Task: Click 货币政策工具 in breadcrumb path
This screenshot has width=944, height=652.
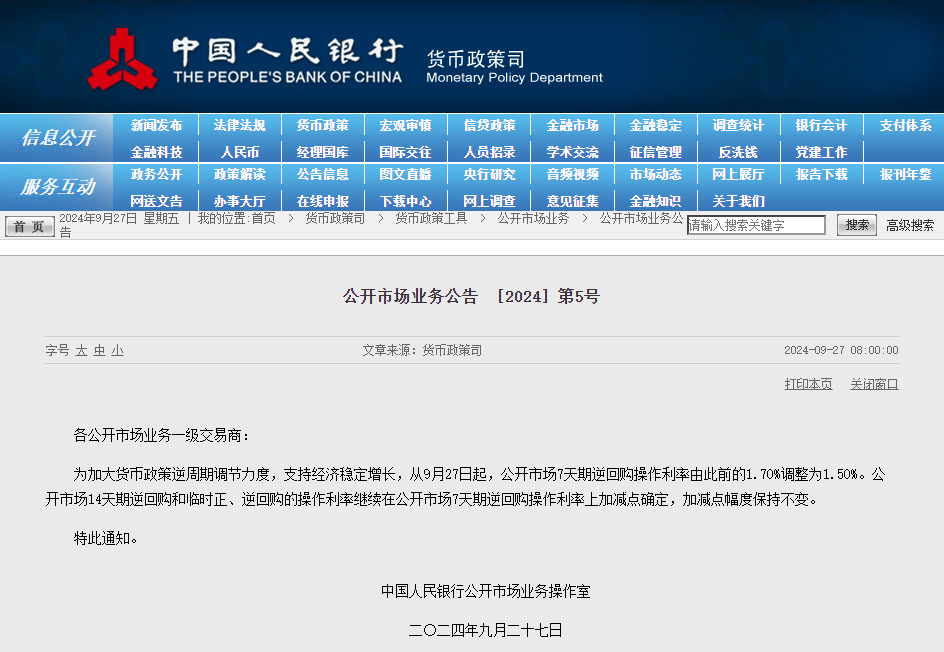Action: [431, 218]
